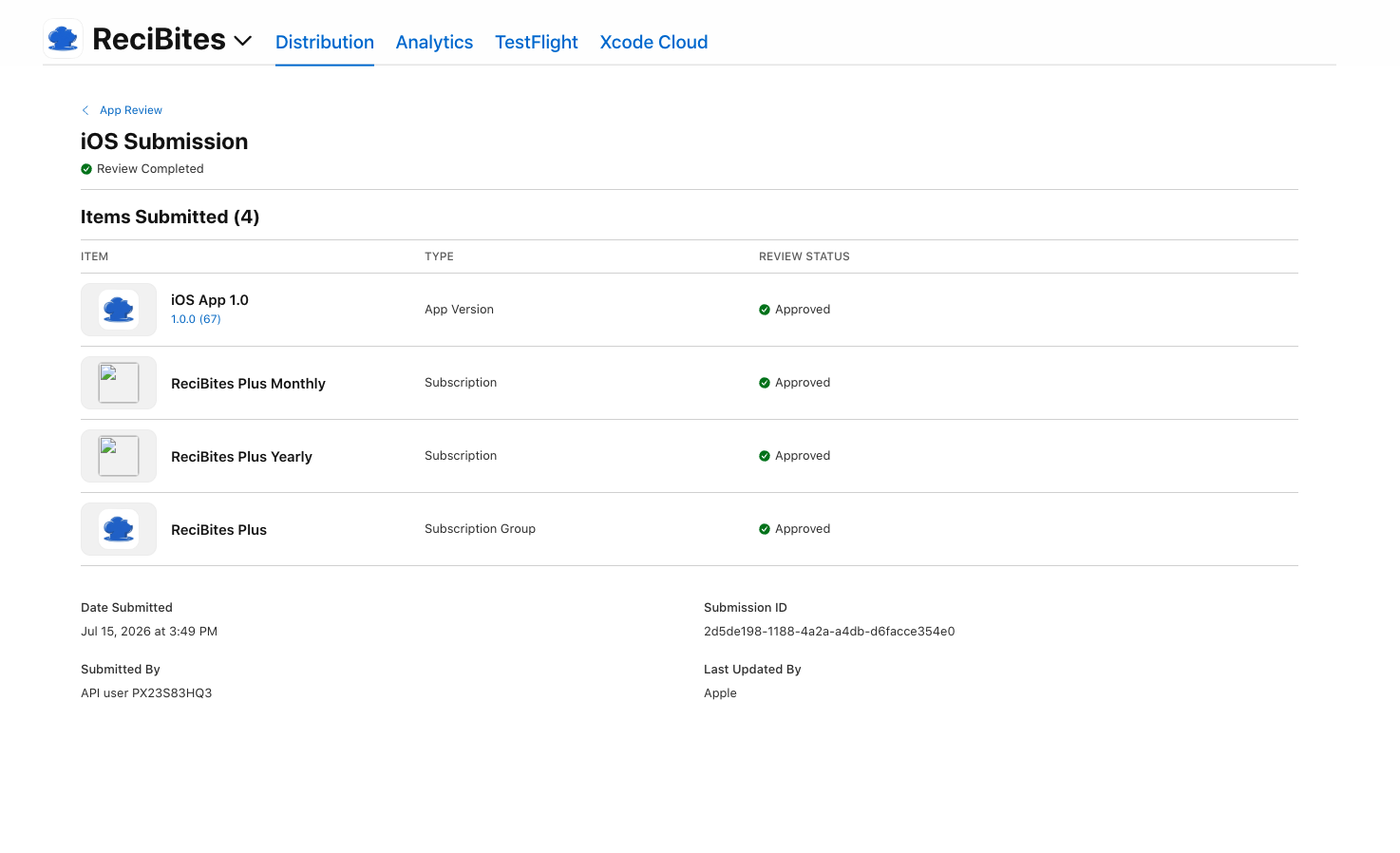Go back to App Review

coord(131,110)
